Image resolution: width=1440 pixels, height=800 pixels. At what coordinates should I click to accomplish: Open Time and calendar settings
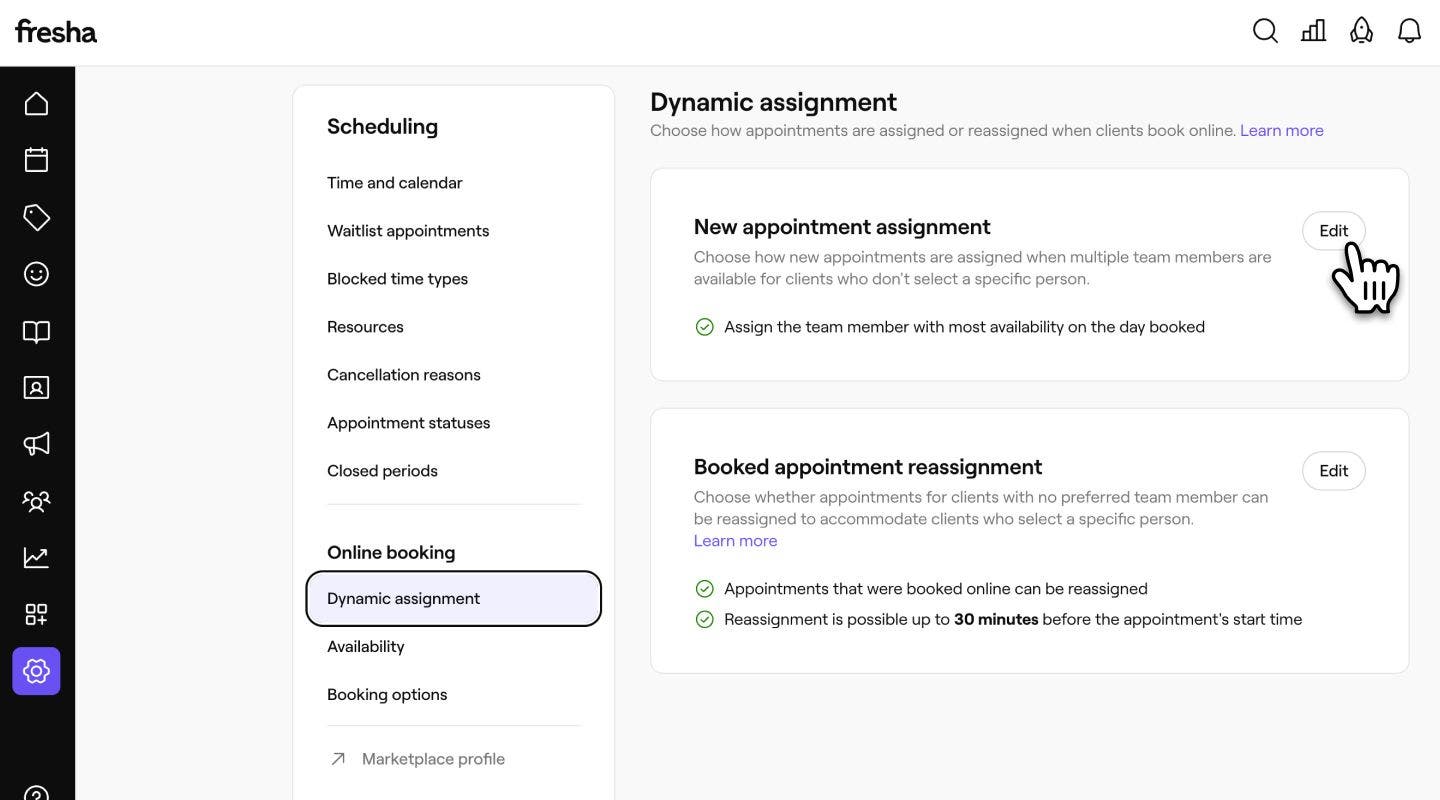click(x=395, y=183)
